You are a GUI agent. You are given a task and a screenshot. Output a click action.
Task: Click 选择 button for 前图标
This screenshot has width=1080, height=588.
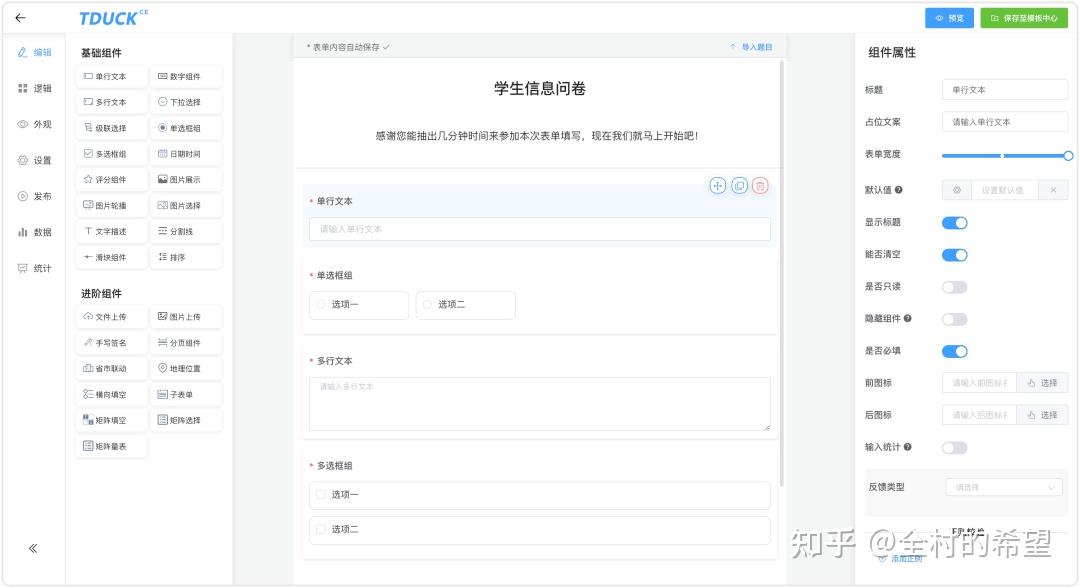1042,383
